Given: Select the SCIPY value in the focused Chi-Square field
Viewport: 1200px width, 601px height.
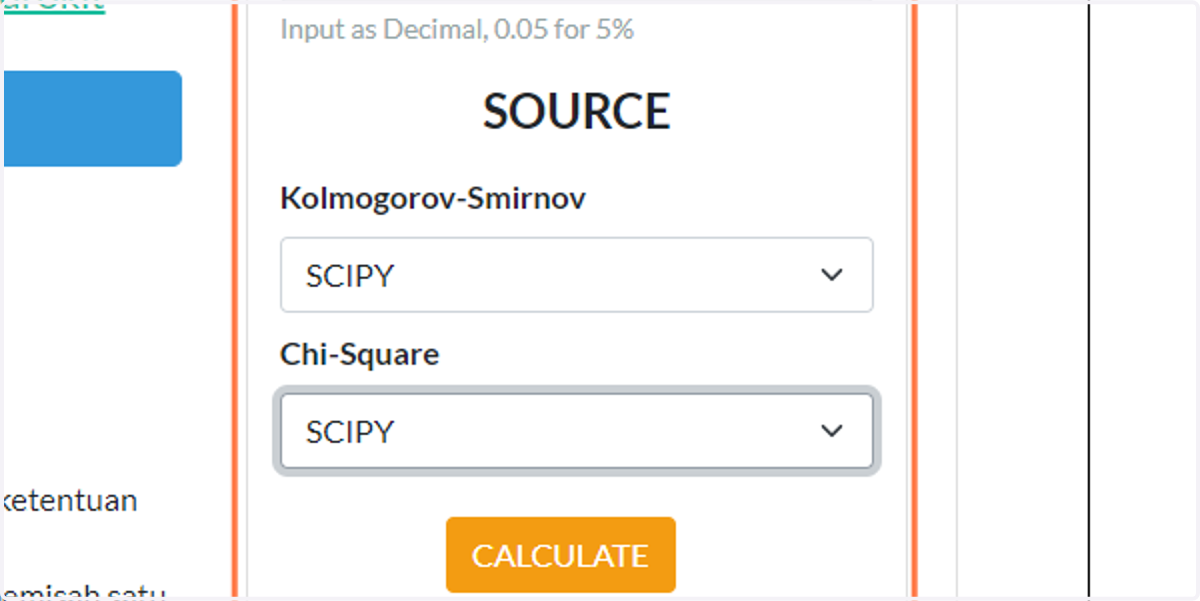Looking at the screenshot, I should pos(350,432).
